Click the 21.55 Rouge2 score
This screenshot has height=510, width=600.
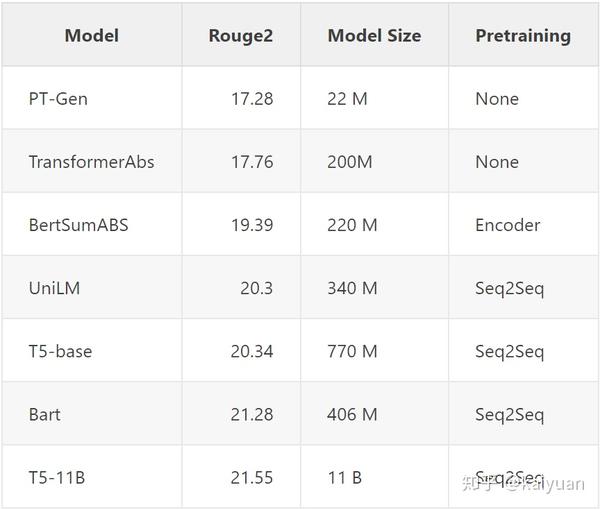point(252,478)
